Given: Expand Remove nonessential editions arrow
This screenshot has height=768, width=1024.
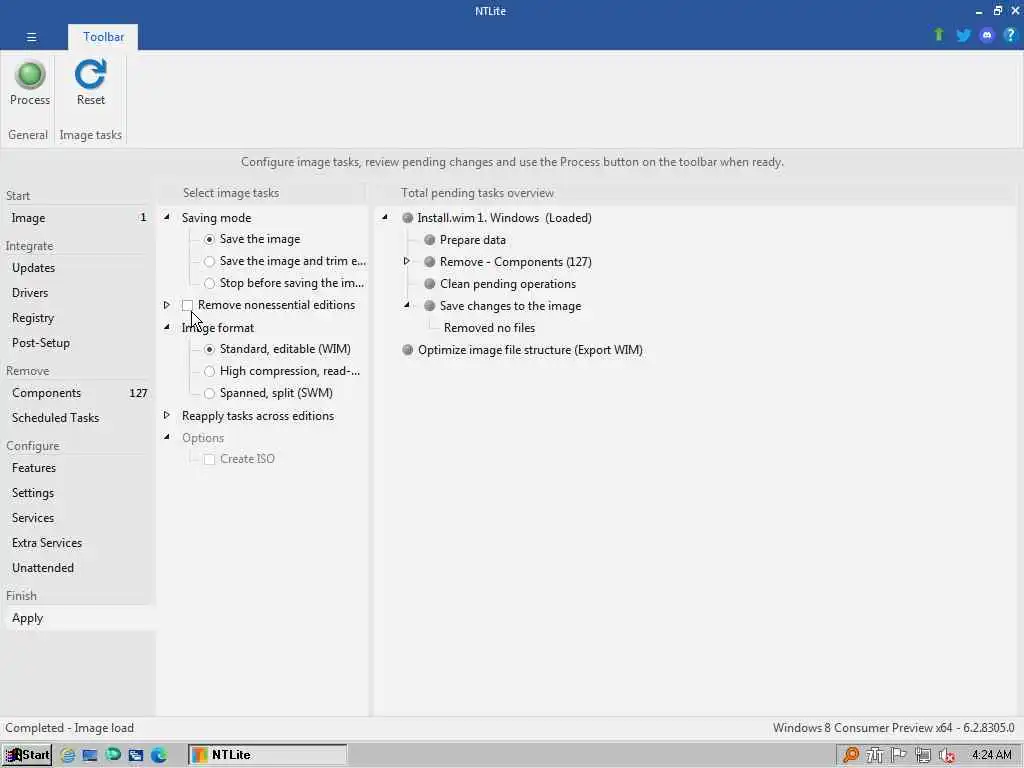Looking at the screenshot, I should coord(167,305).
